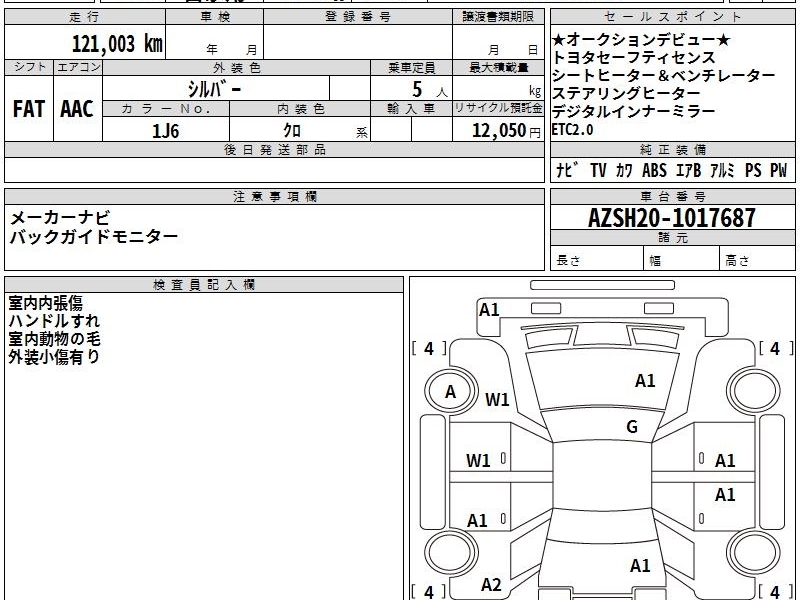Click the 最大積載量 header
Viewport: 800px width, 600px height.
[x=498, y=67]
